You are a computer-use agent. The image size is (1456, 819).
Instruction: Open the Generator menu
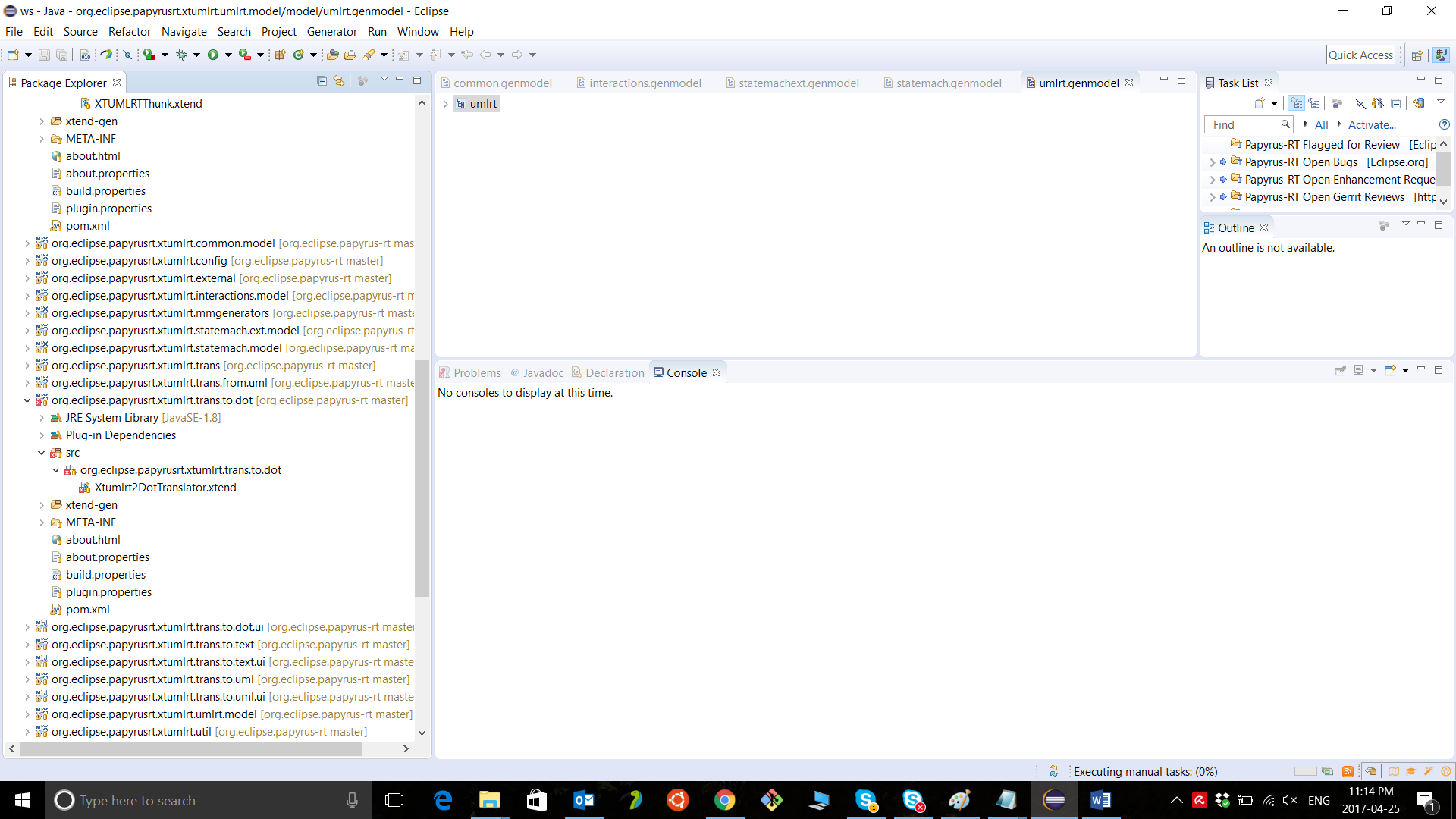(331, 32)
